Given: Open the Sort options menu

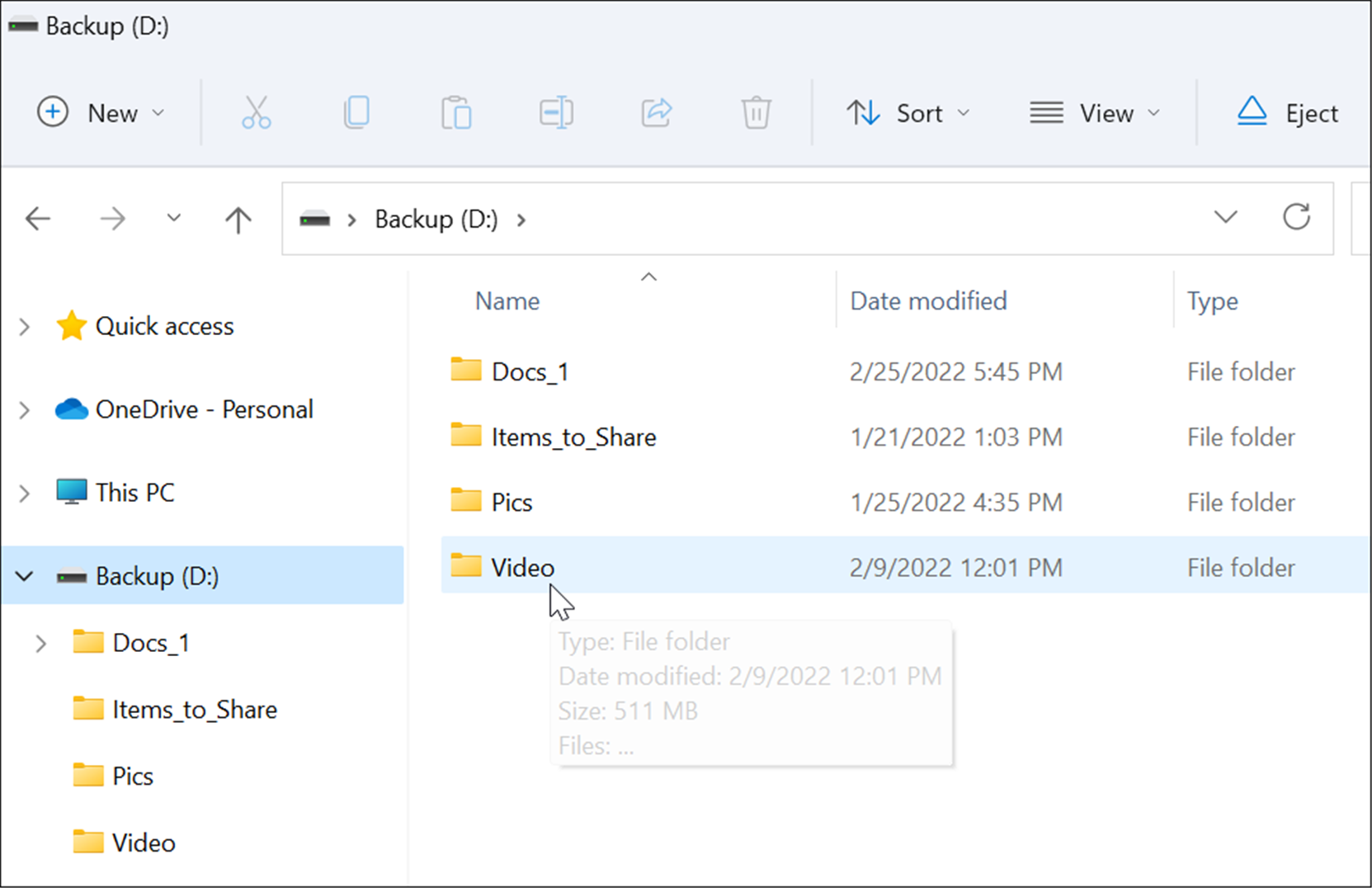Looking at the screenshot, I should tap(908, 113).
